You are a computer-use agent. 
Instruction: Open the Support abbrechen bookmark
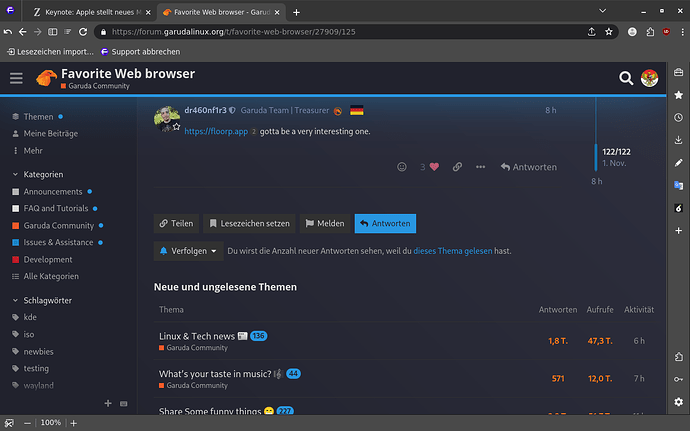click(x=140, y=52)
